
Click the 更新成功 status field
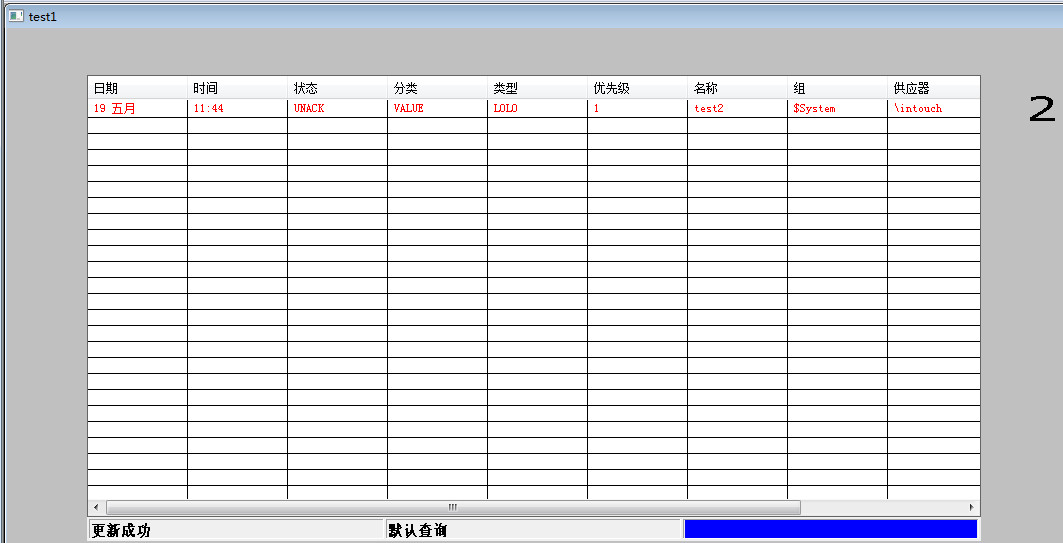pos(236,529)
